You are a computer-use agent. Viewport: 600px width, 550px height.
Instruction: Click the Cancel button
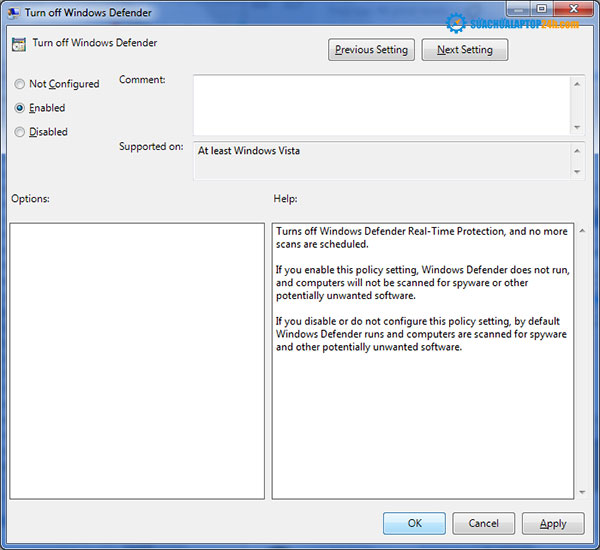[484, 523]
